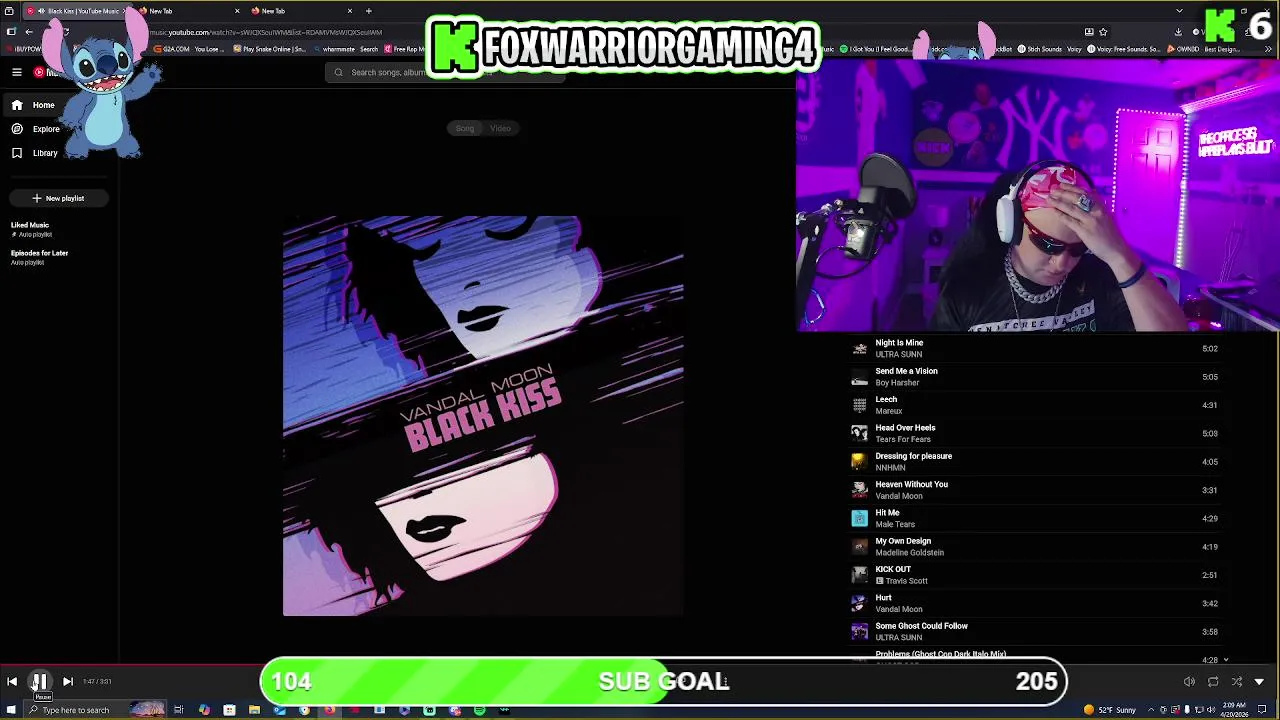The height and width of the screenshot is (720, 1280).
Task: Click the Hit Me teal thumbnail
Action: pos(859,518)
